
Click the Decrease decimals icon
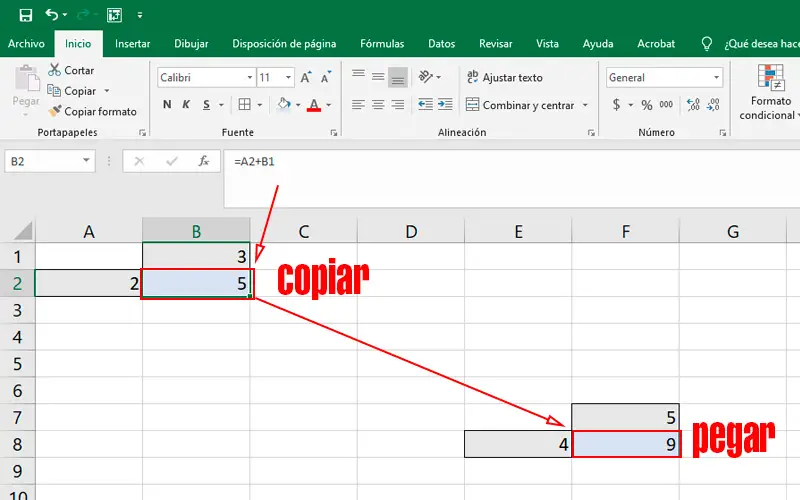click(x=713, y=105)
